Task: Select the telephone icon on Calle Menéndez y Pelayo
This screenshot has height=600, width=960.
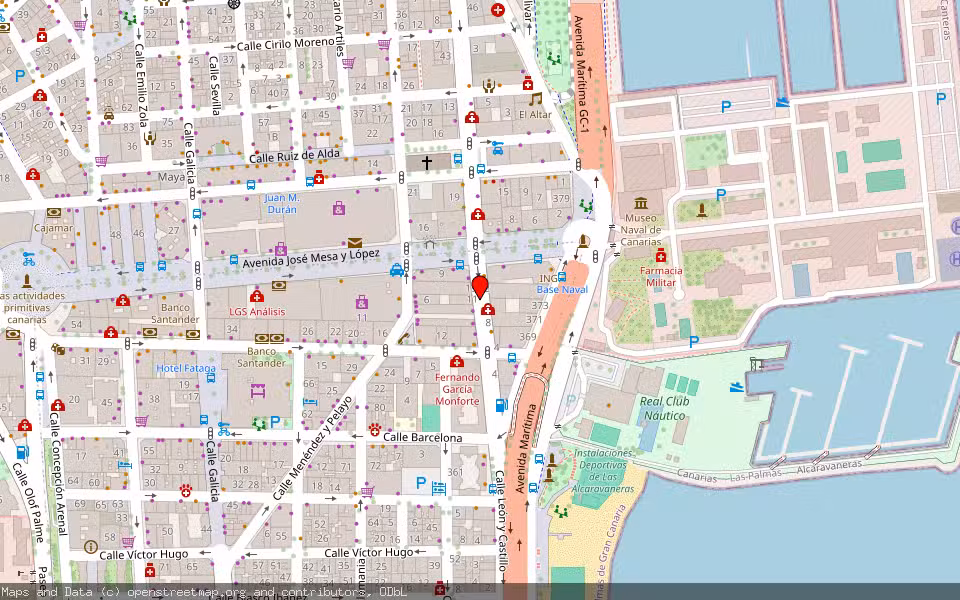Action: [x=403, y=338]
